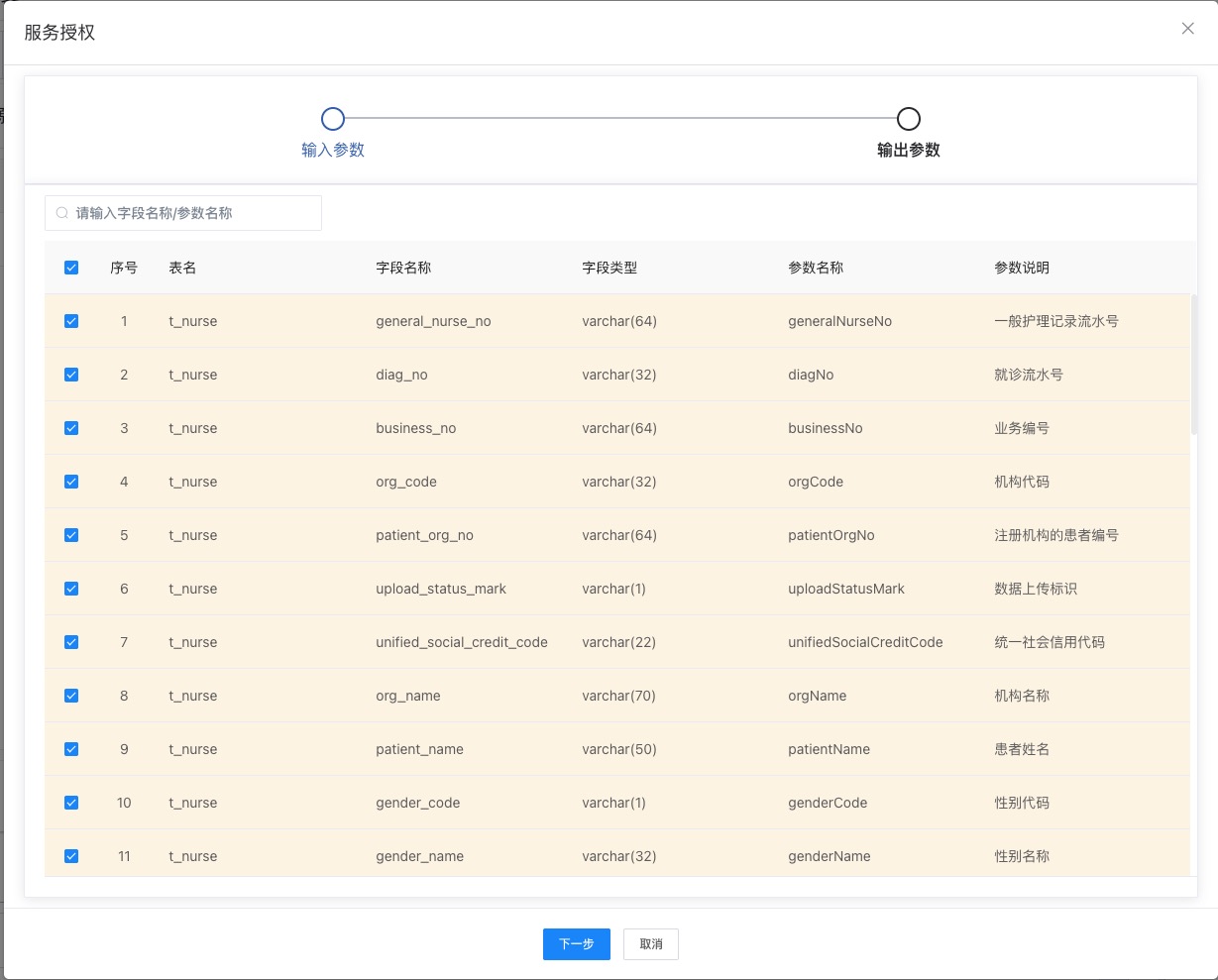Toggle checkbox for gender_code row
The height and width of the screenshot is (980, 1218).
click(71, 803)
